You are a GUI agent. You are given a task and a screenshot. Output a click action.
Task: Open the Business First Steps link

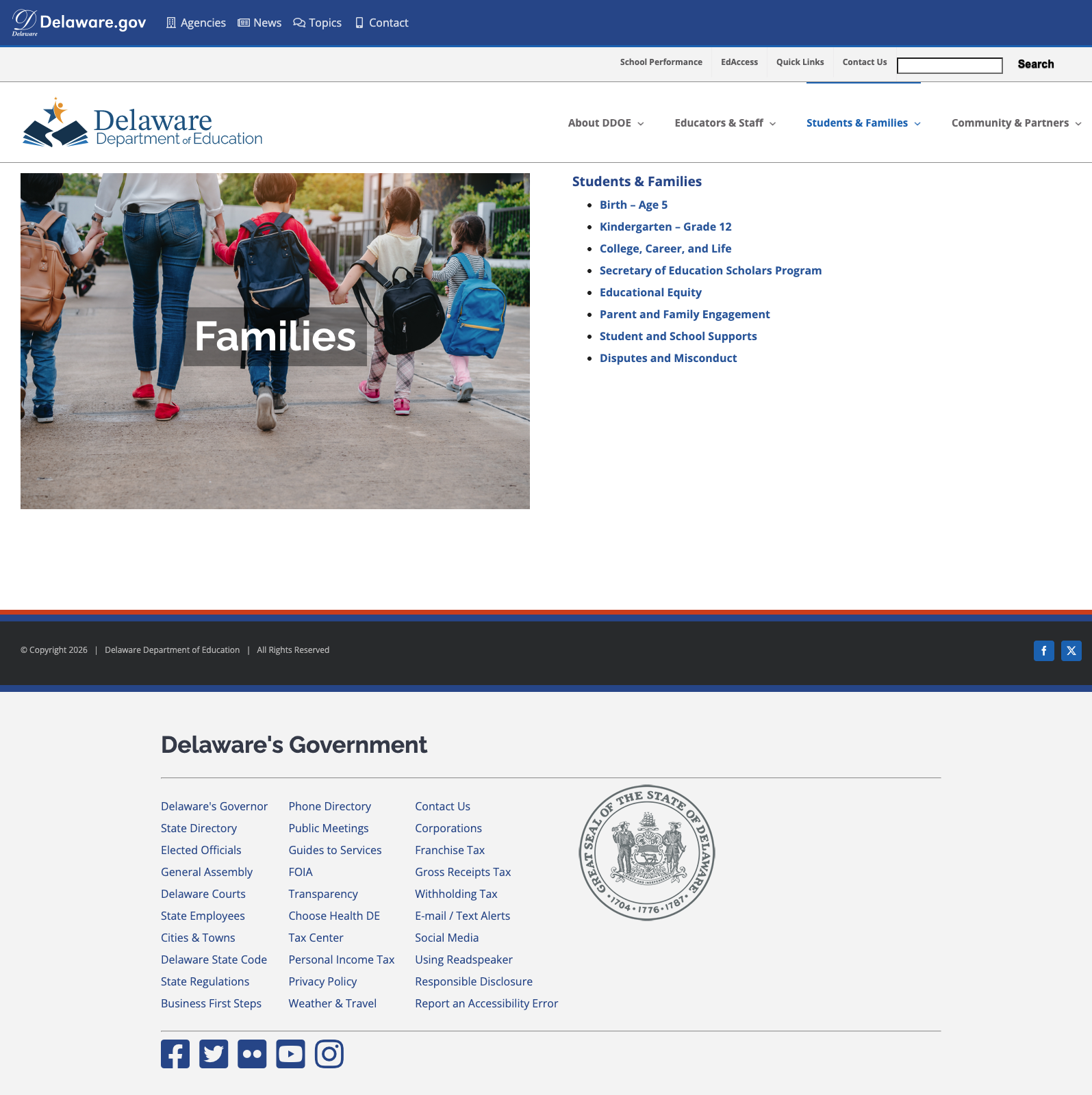(x=211, y=1003)
